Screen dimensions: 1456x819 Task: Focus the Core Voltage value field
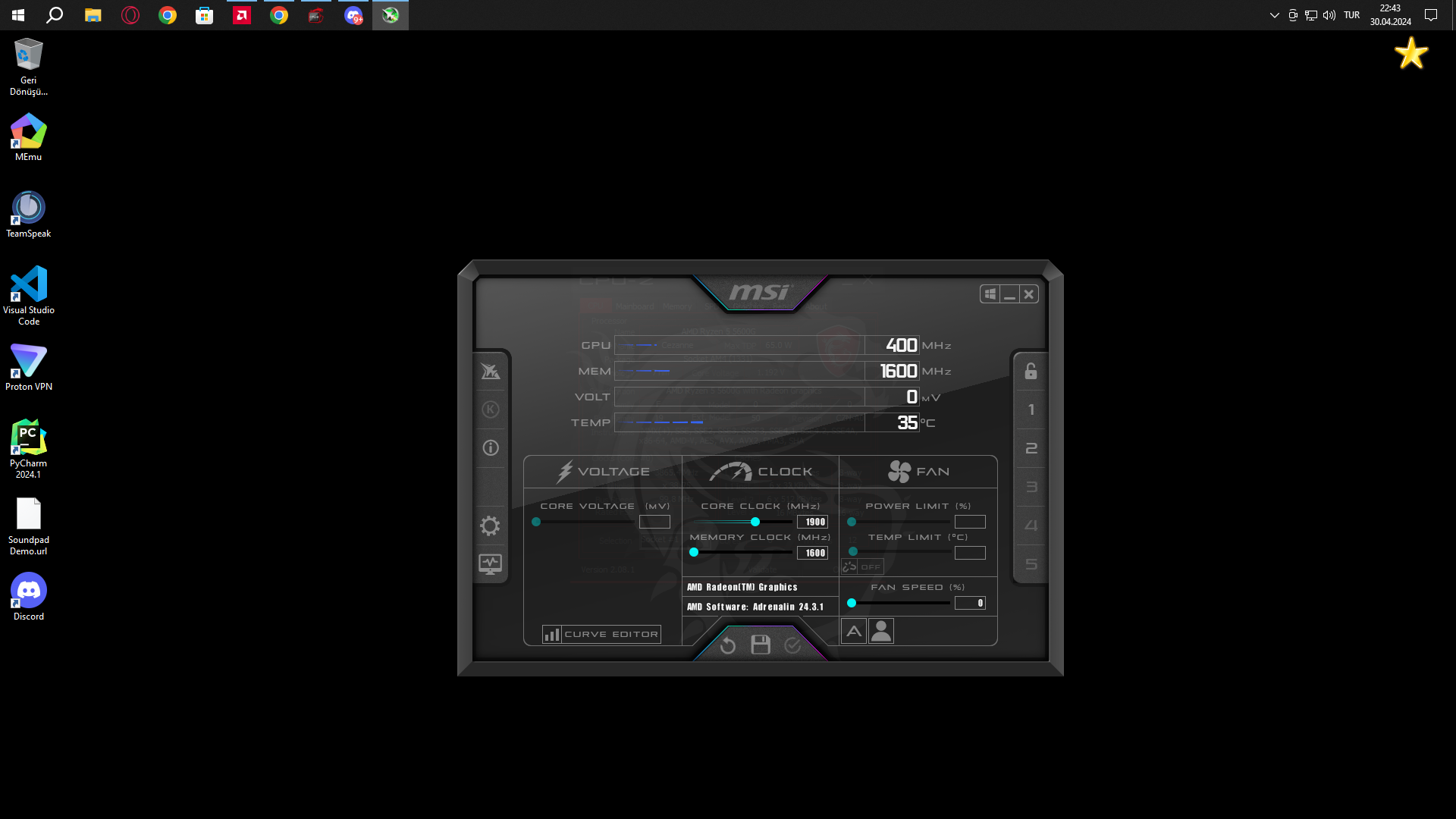click(654, 522)
